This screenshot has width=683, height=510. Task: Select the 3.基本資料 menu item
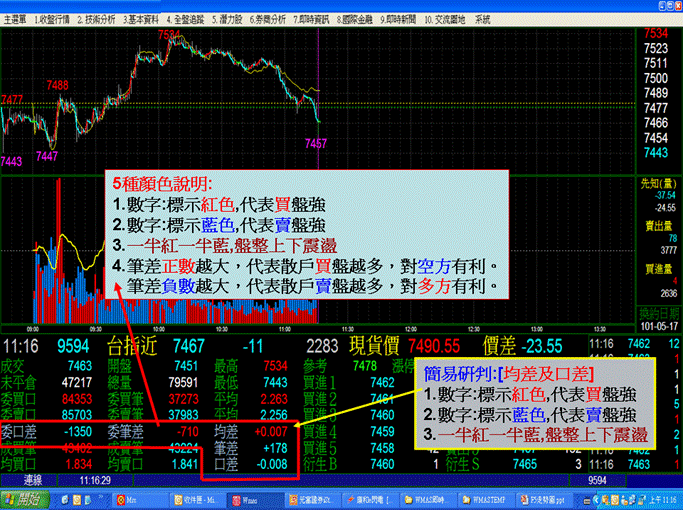click(143, 19)
